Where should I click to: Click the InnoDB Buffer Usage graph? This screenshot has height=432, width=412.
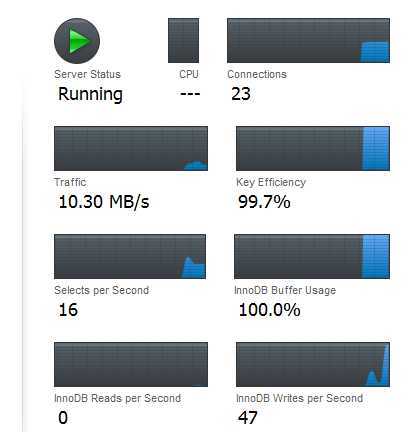pos(312,256)
